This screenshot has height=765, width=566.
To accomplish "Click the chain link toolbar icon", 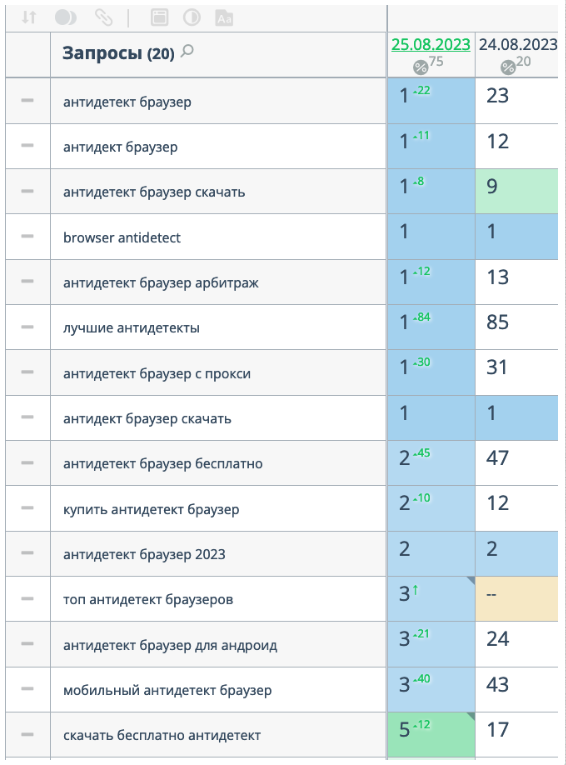I will pyautogui.click(x=103, y=18).
